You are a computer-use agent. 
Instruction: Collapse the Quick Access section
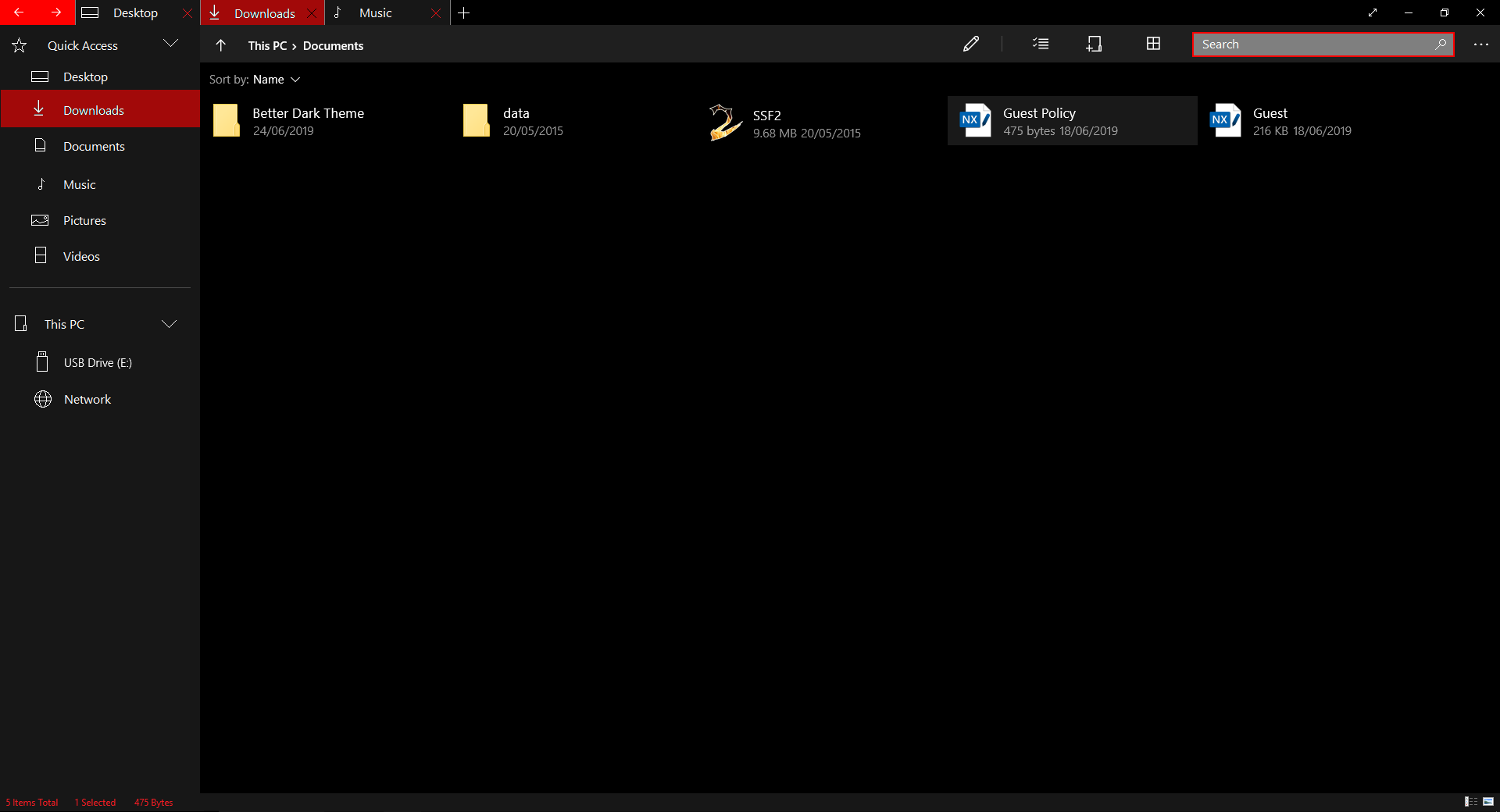(x=171, y=44)
